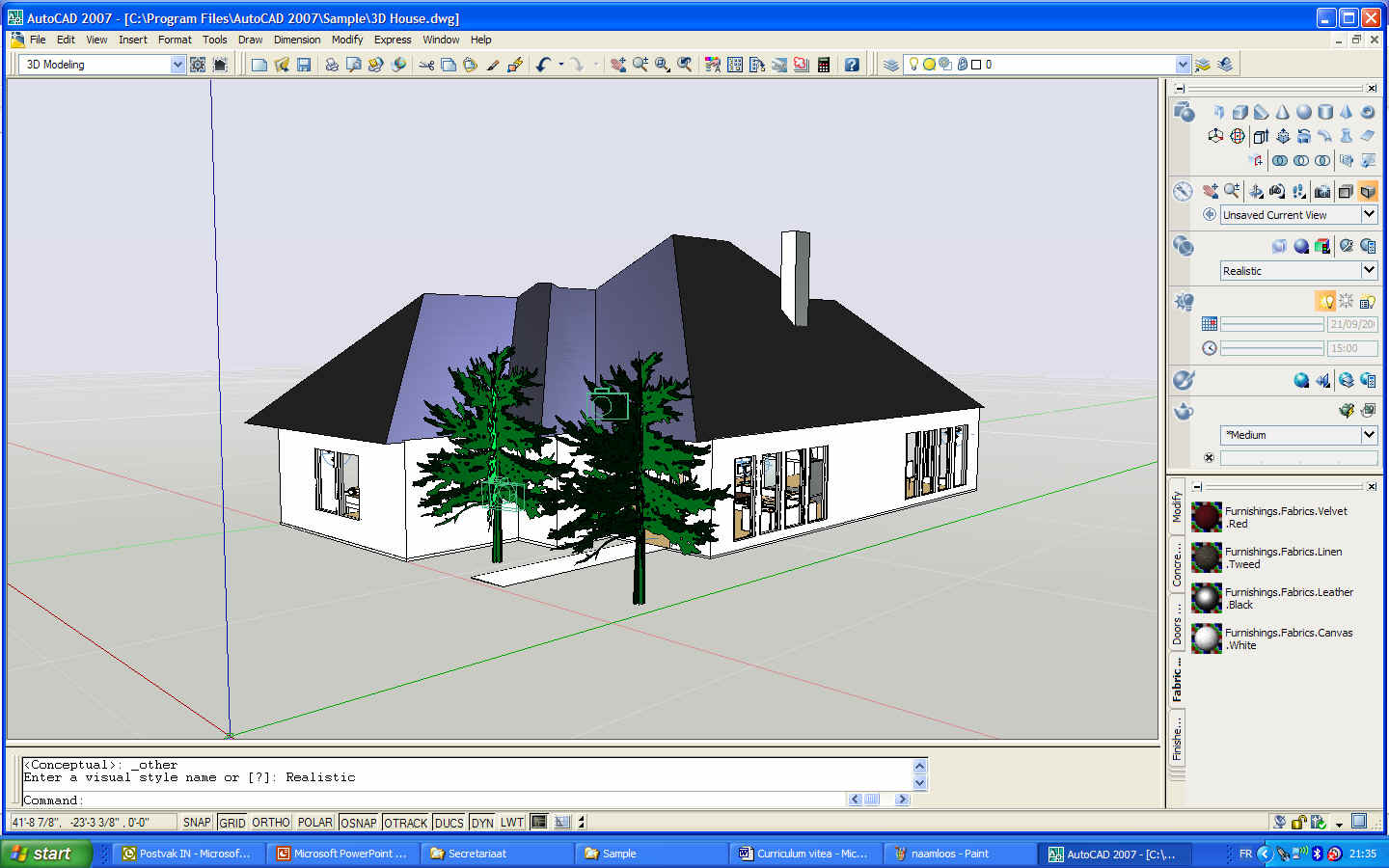Select Velvet Red fabric material swatch
1389x868 pixels.
point(1206,517)
